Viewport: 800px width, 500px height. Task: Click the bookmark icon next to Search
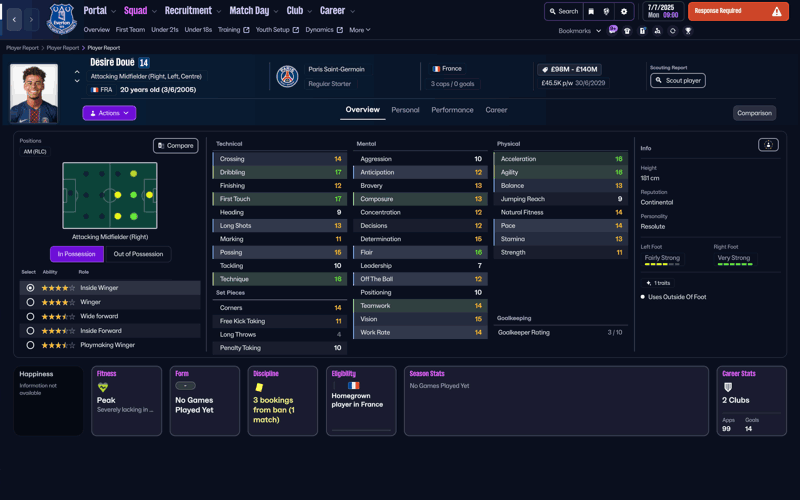(591, 12)
